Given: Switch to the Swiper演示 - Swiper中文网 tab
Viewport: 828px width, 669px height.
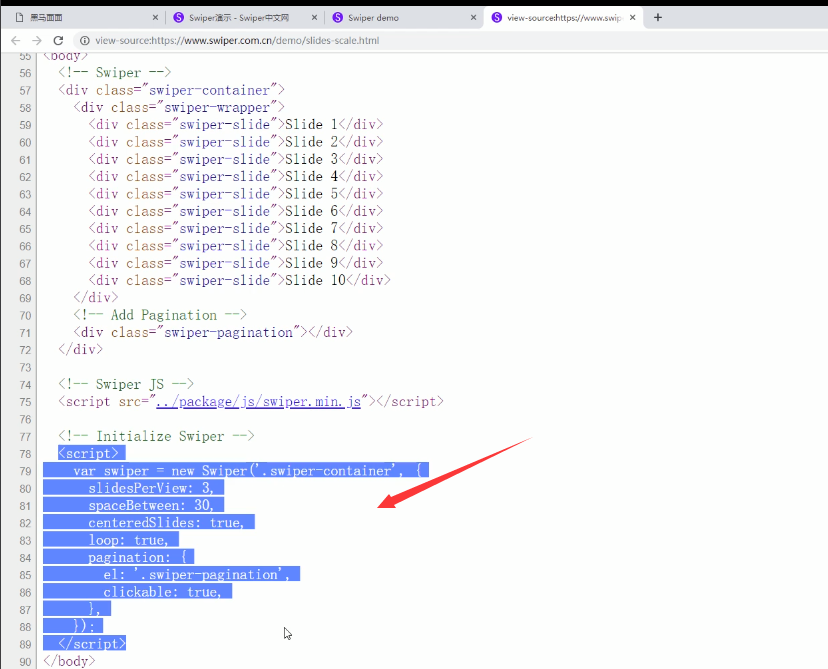Looking at the screenshot, I should click(244, 17).
